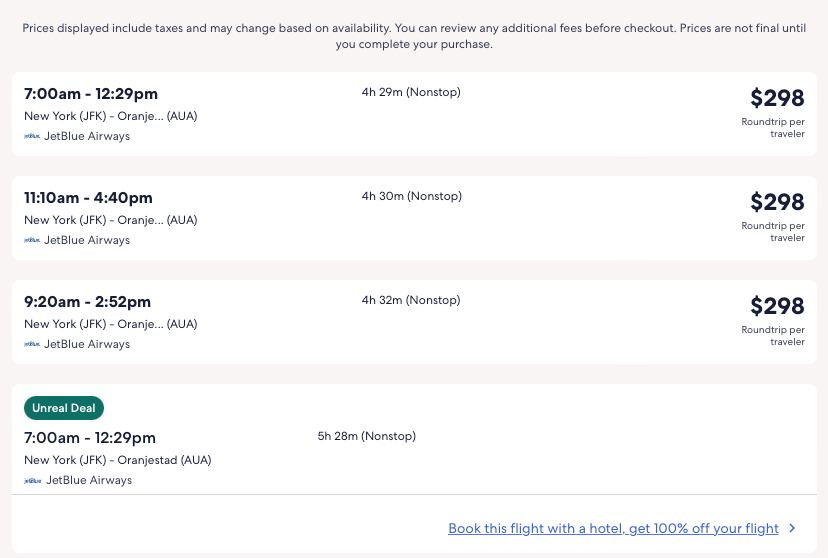Click the New York (JFK) - Oranjestad (AUA) route
Screen dimensions: 828x558
[x=117, y=460]
